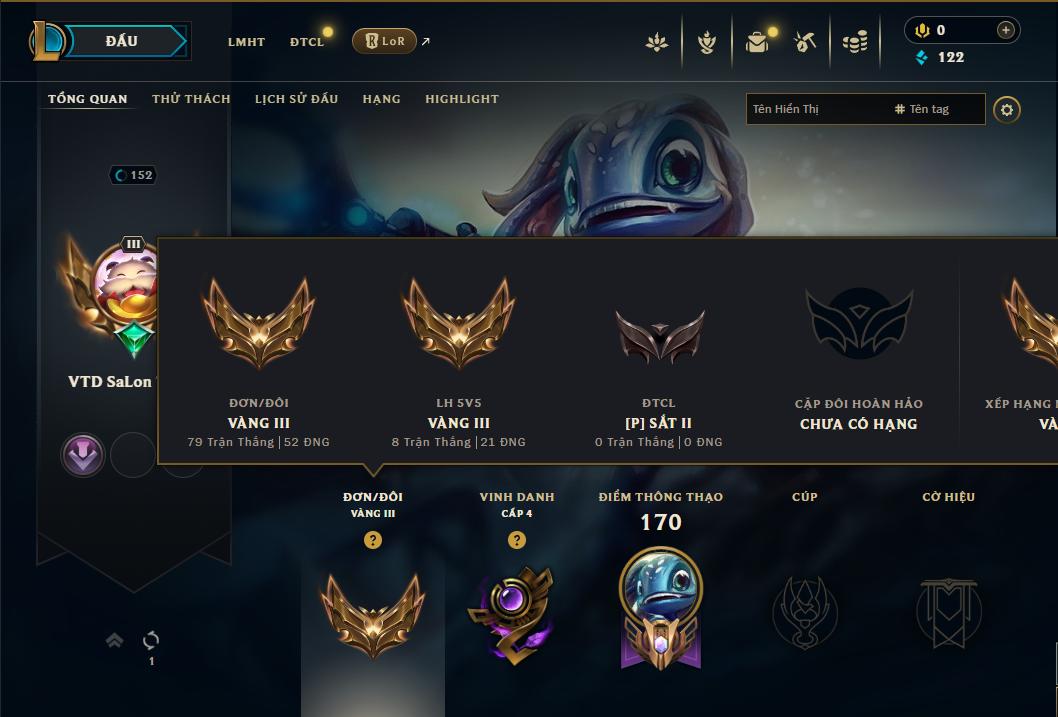The height and width of the screenshot is (717, 1058).
Task: Click the question mark under ĐƠN/ĐÔI VÀNG III
Action: click(x=372, y=540)
